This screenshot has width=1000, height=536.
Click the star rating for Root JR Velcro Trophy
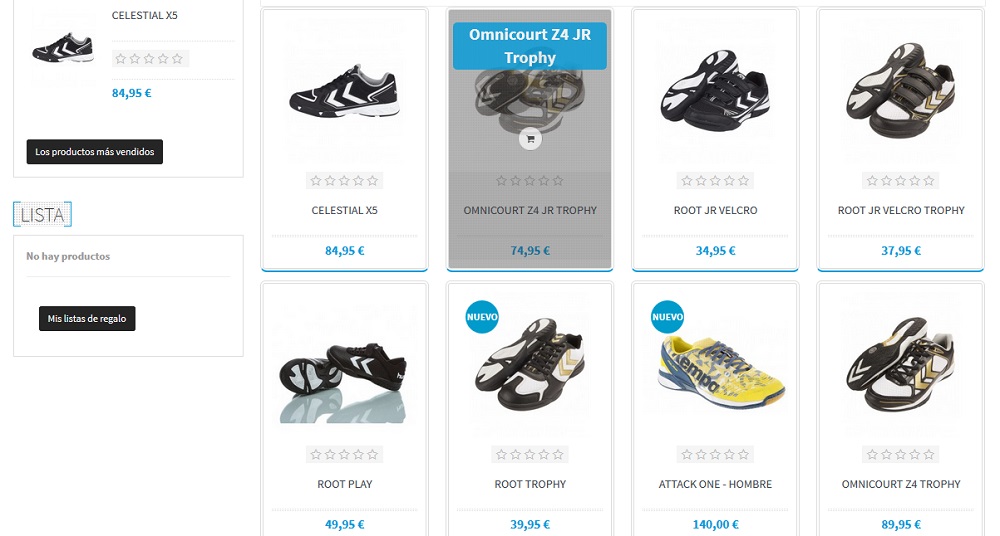point(901,181)
